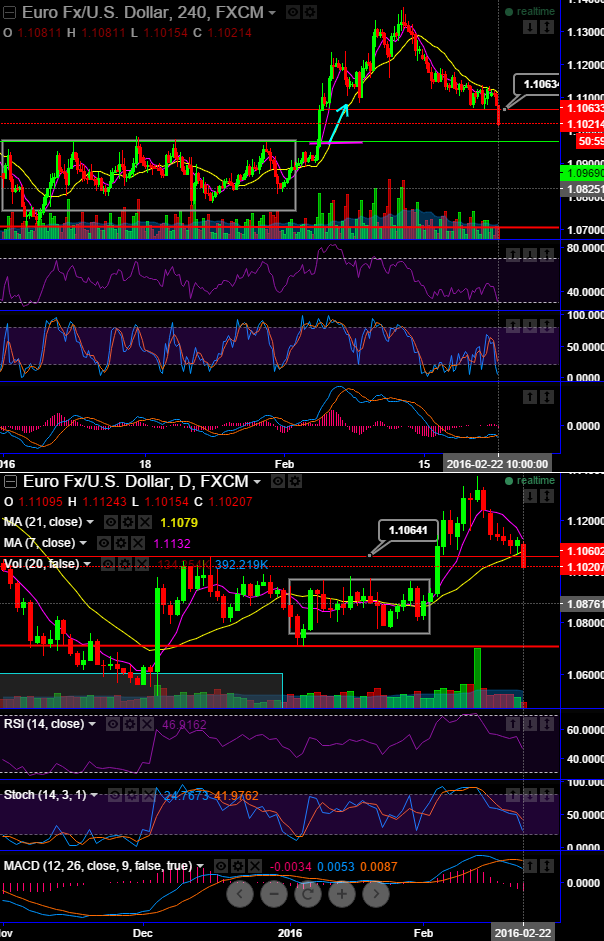Move daily Stoch (14, 3, 1) pane up
Image resolution: width=604 pixels, height=941 pixels.
click(513, 795)
